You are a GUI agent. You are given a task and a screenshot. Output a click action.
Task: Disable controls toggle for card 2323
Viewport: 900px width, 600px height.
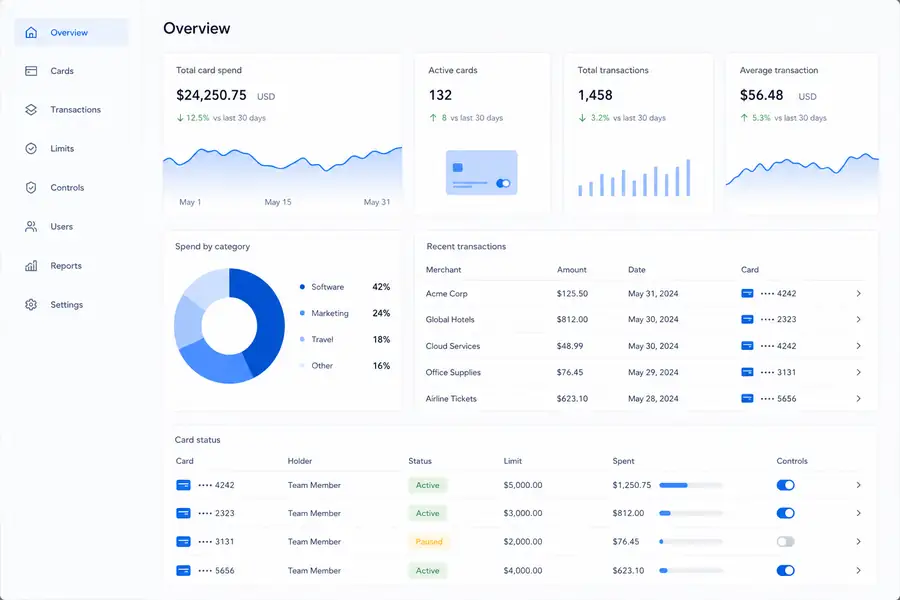tap(785, 513)
